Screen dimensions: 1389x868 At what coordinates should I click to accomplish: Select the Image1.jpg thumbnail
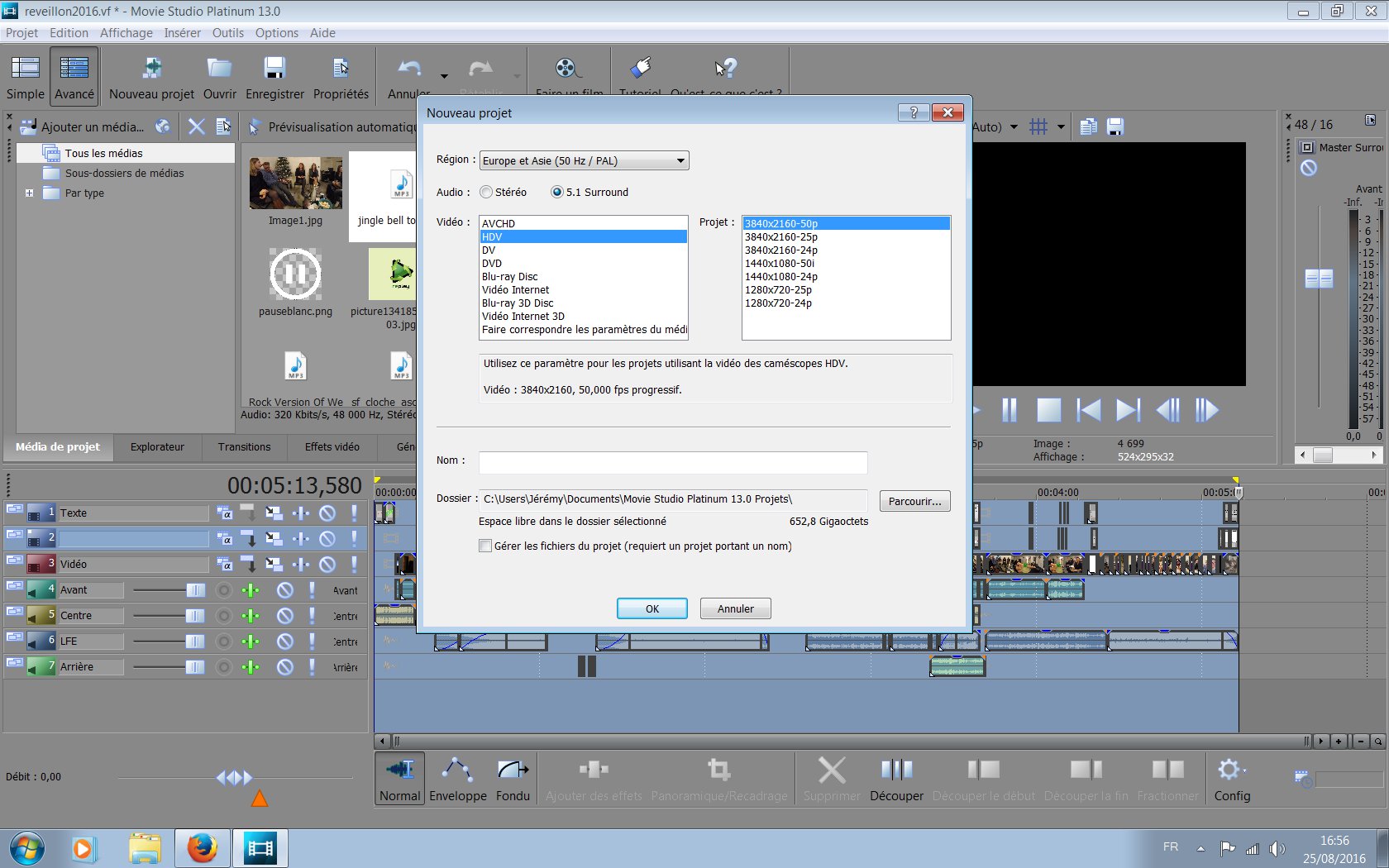(x=295, y=184)
